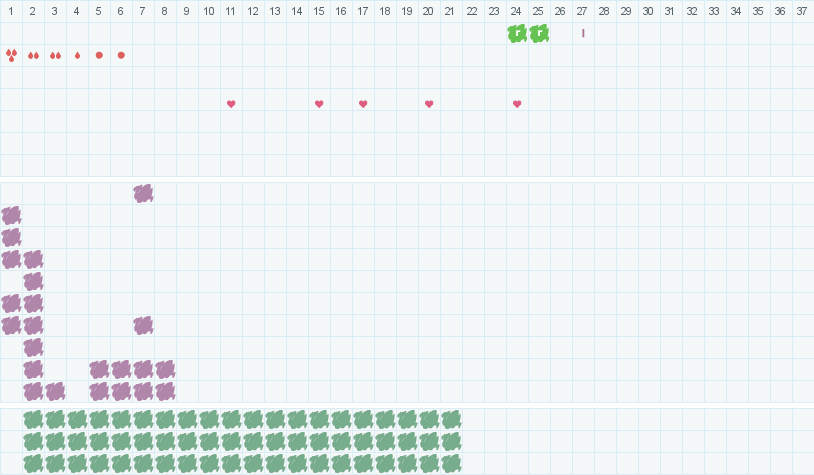This screenshot has width=814, height=475.
Task: Click the upper purple scribble in day 5 column
Action: [99, 370]
